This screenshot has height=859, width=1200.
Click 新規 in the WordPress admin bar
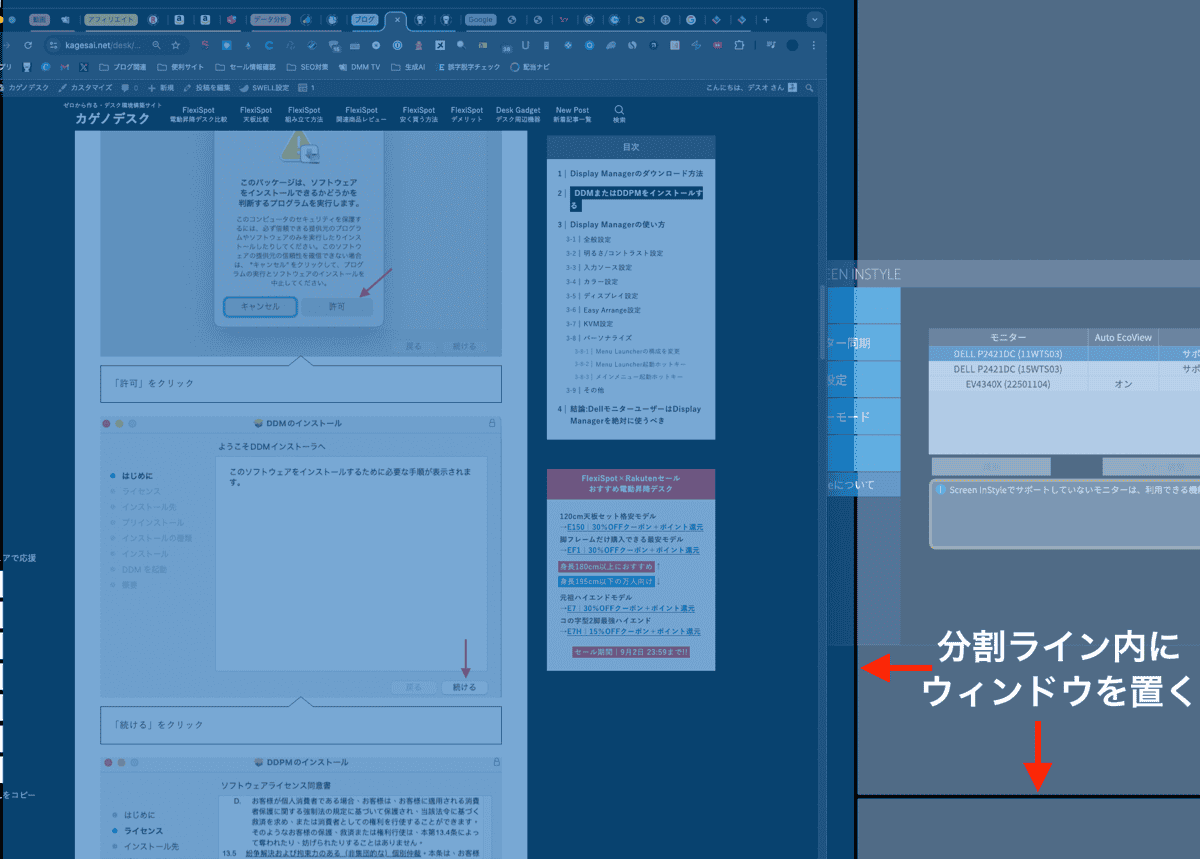[160, 88]
